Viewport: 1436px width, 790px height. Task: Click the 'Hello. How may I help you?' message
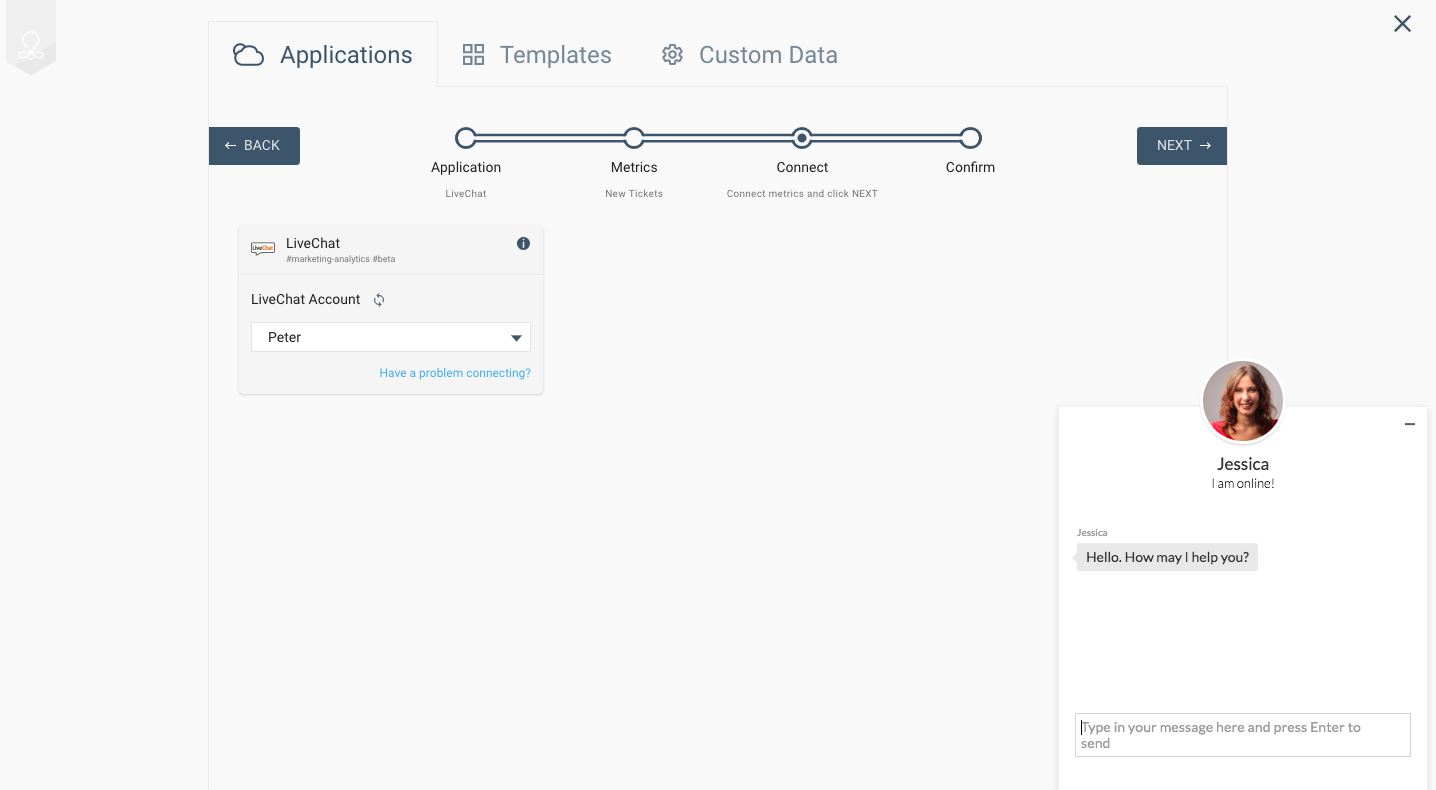pos(1167,557)
